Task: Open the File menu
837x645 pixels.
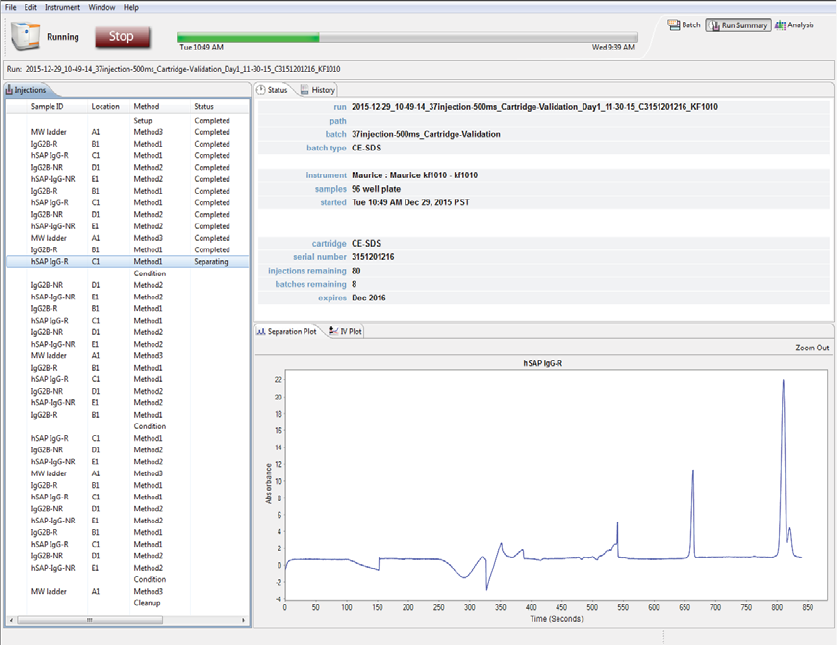Action: [x=12, y=7]
